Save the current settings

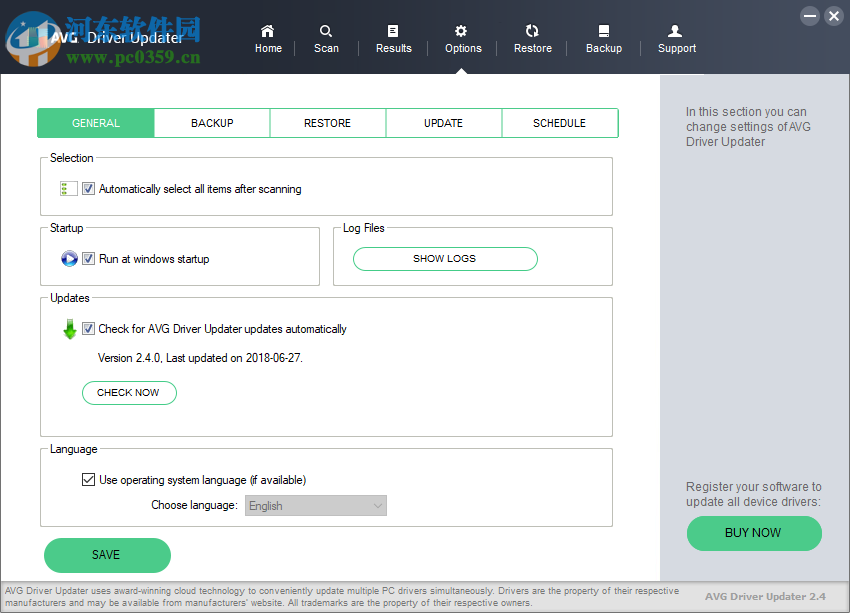click(x=106, y=555)
